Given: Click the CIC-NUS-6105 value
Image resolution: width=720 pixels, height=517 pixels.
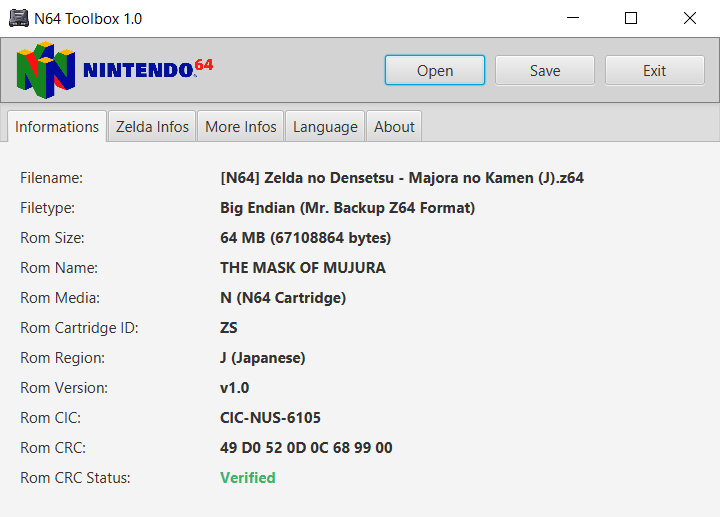Looking at the screenshot, I should click(270, 418).
